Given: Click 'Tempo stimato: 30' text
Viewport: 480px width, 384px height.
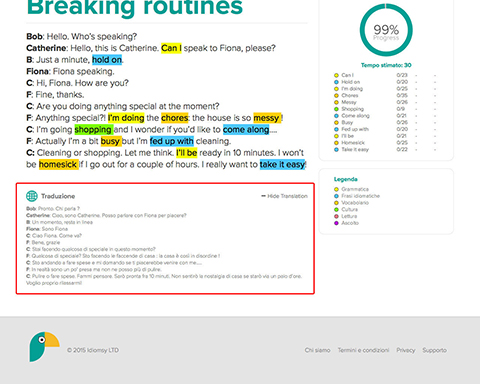Looking at the screenshot, I should point(386,65).
